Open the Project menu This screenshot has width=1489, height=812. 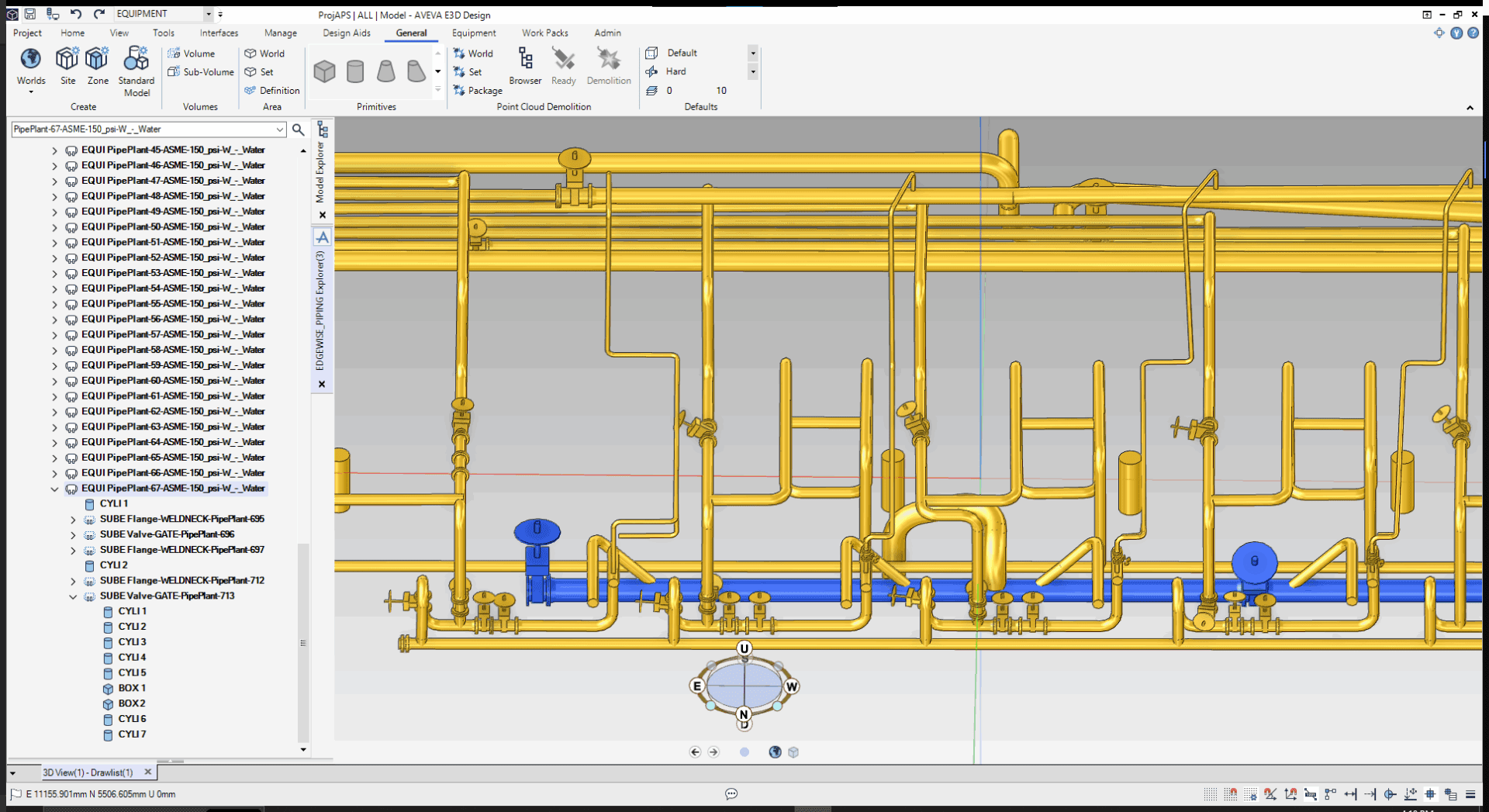click(x=27, y=33)
